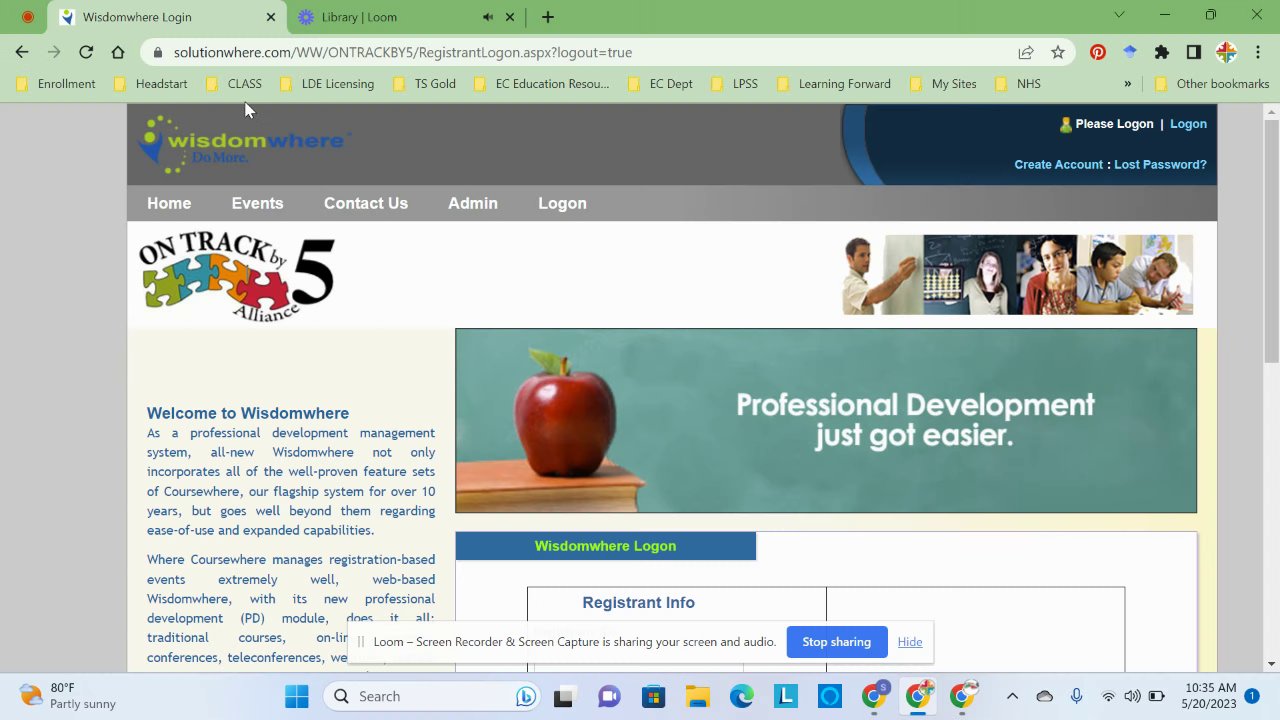Open the Events menu item

(x=257, y=203)
